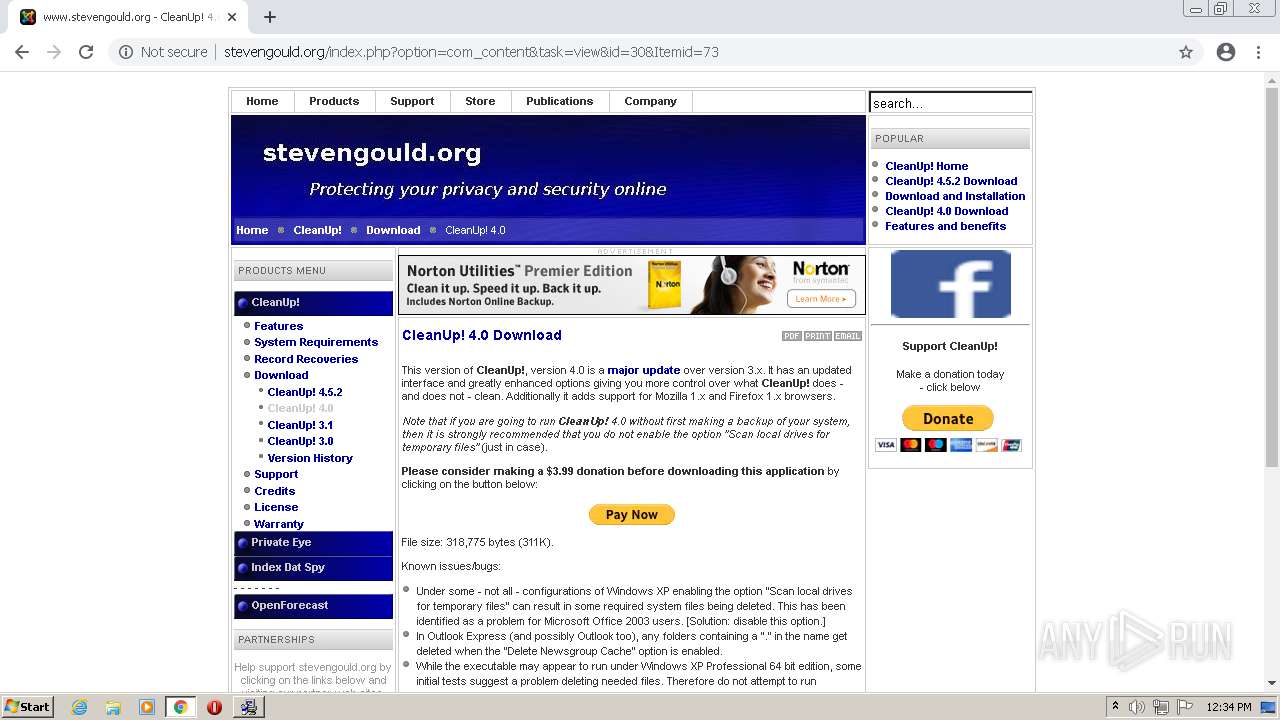Open the Support menu tab
The width and height of the screenshot is (1280, 720).
click(x=412, y=101)
